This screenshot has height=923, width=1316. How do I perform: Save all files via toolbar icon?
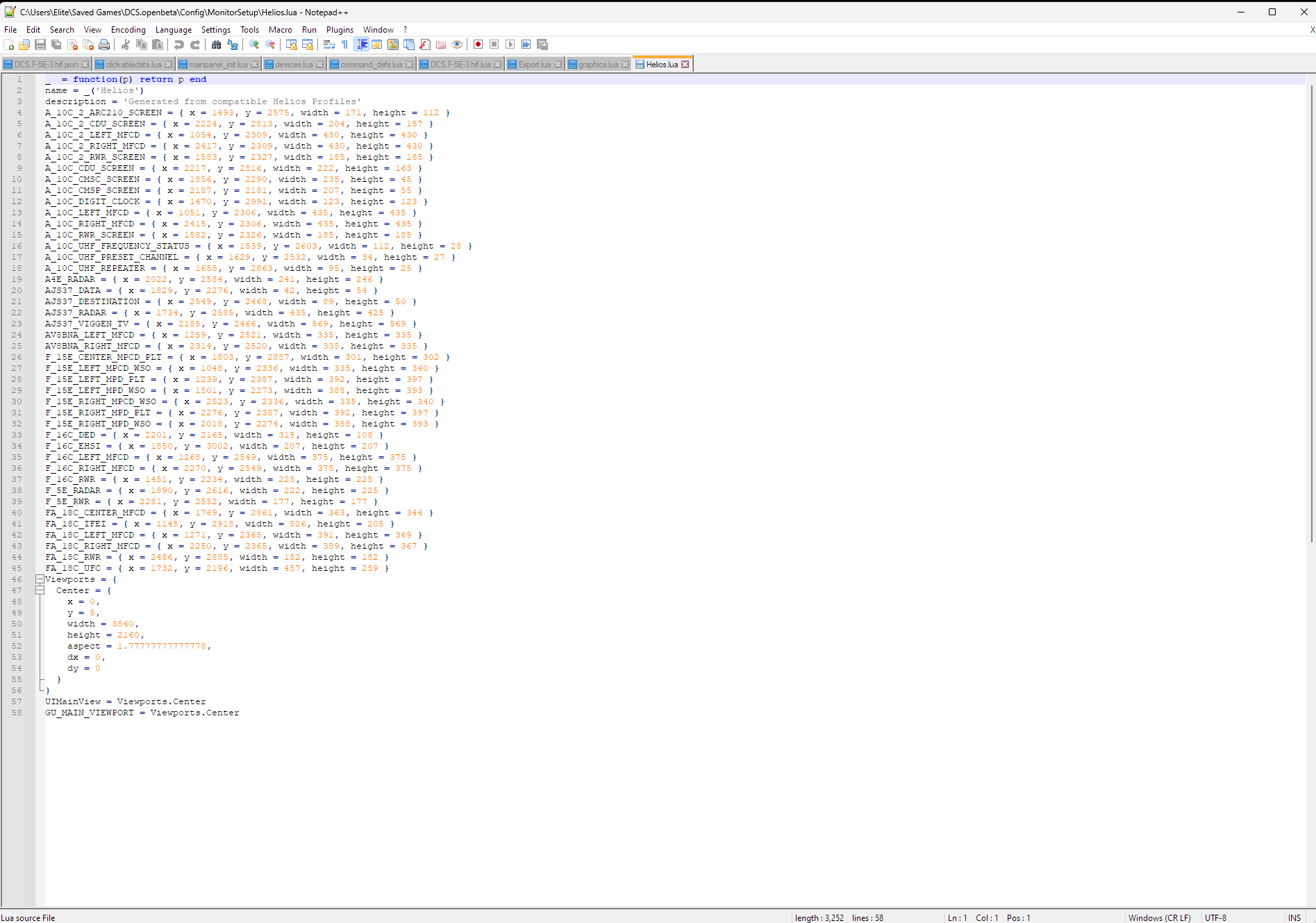pos(56,44)
